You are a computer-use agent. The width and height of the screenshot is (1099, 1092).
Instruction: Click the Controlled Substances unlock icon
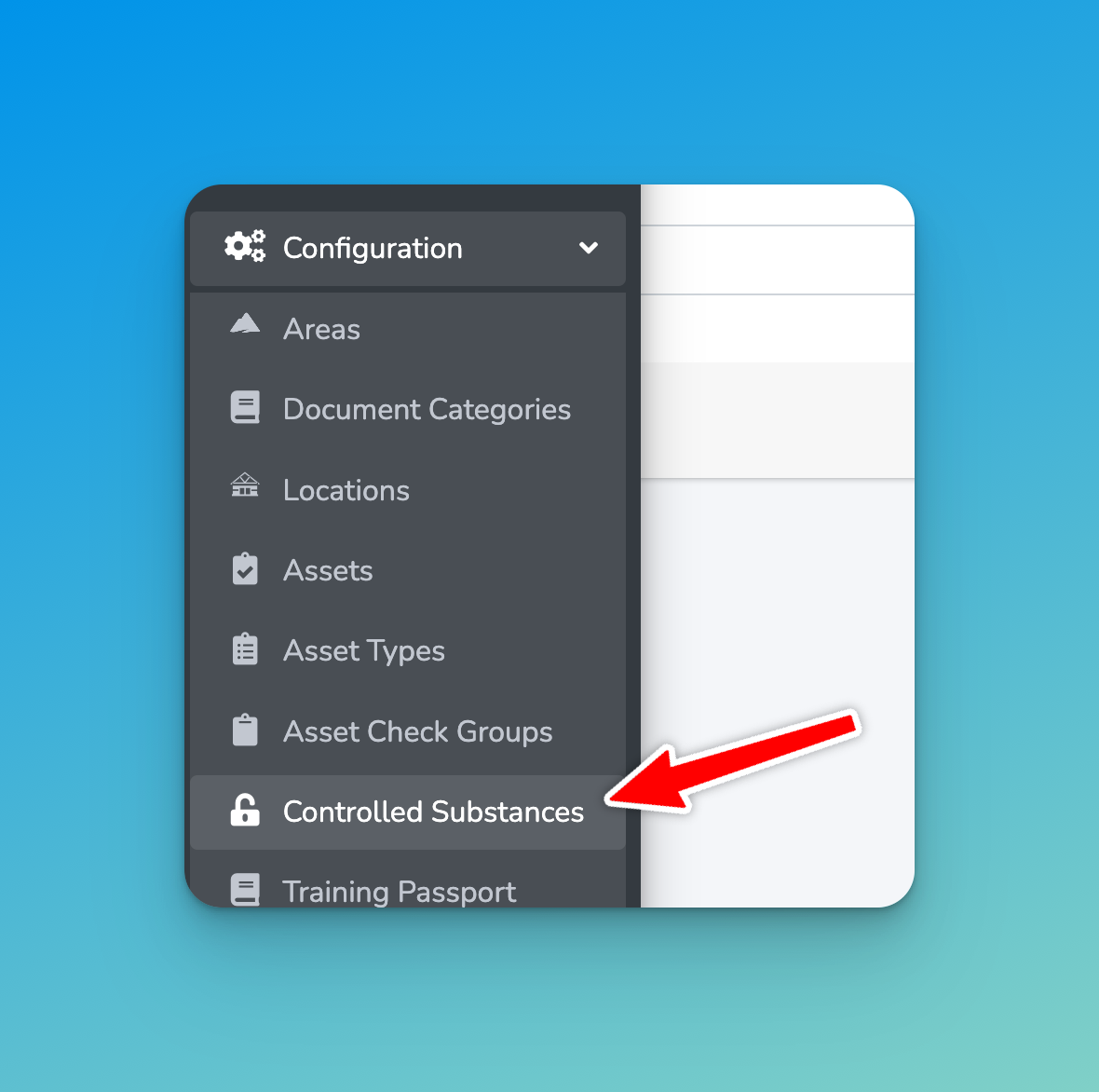click(245, 810)
